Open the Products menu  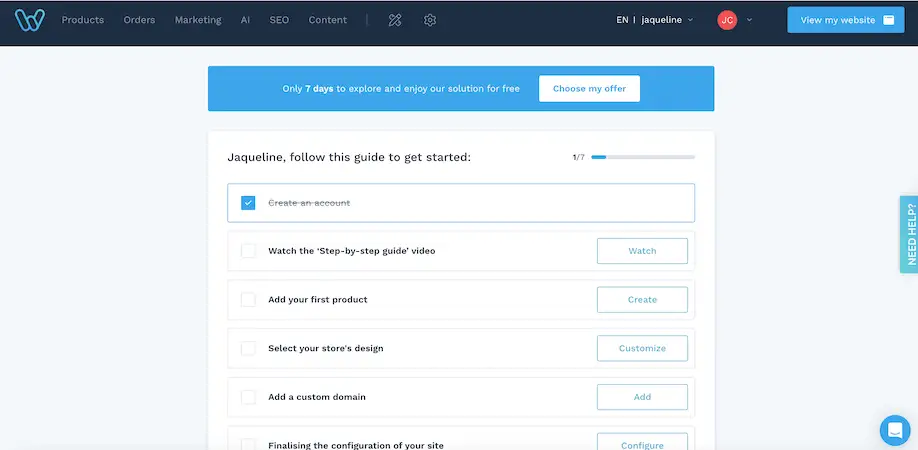83,20
